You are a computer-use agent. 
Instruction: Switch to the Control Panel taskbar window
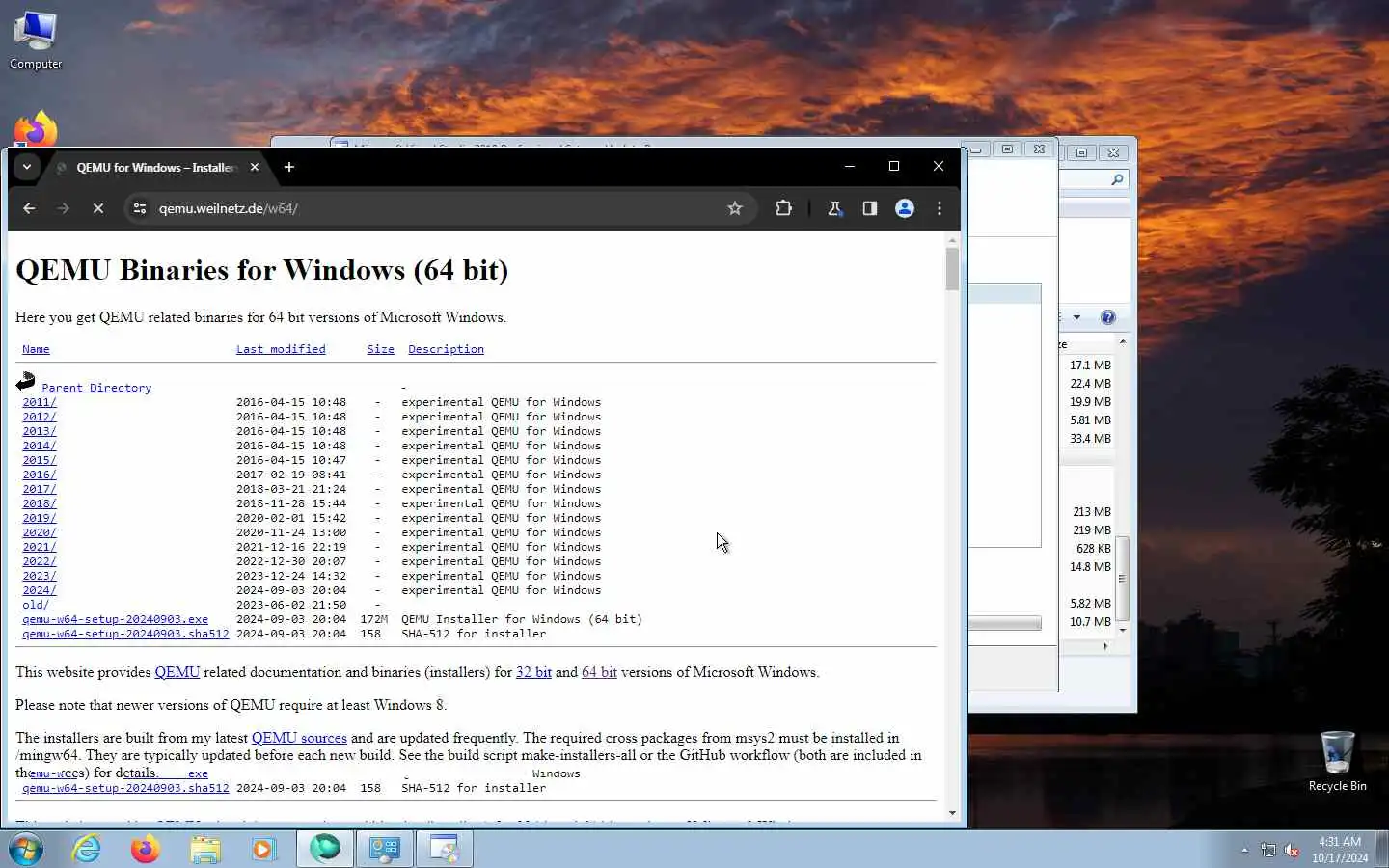(x=385, y=849)
